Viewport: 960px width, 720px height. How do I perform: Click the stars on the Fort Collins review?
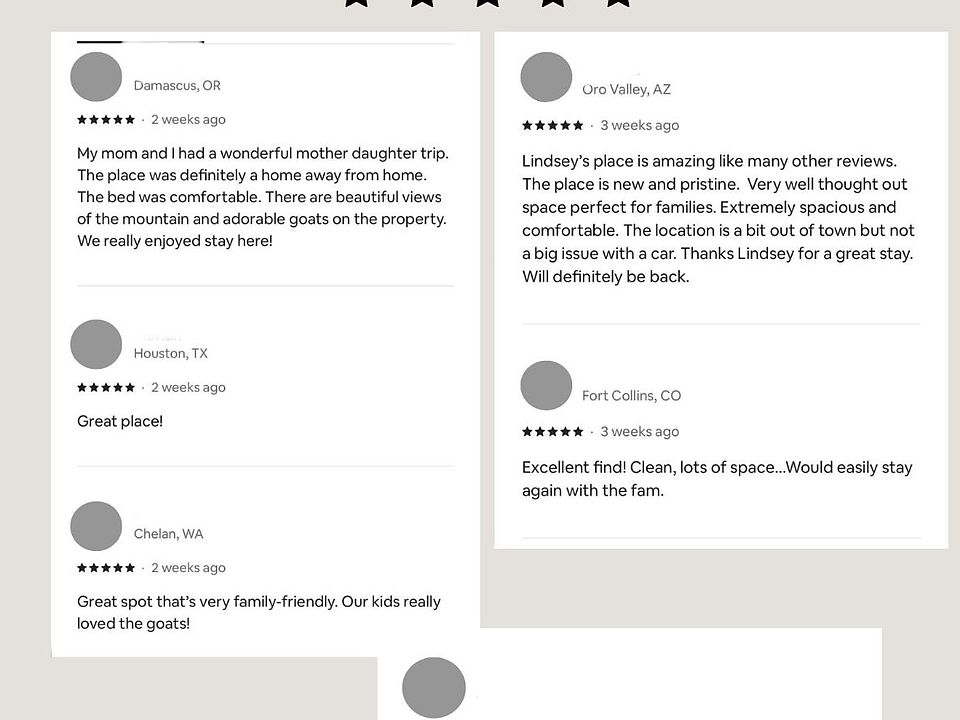553,432
